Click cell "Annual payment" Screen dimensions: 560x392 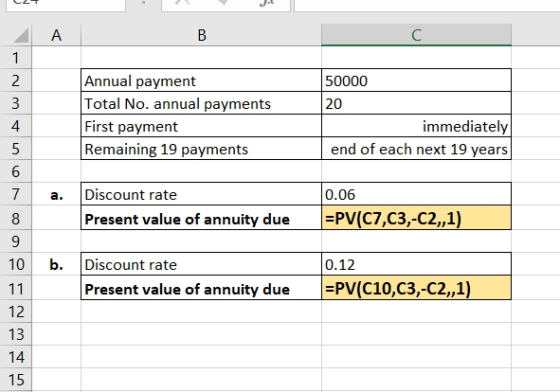coord(201,80)
